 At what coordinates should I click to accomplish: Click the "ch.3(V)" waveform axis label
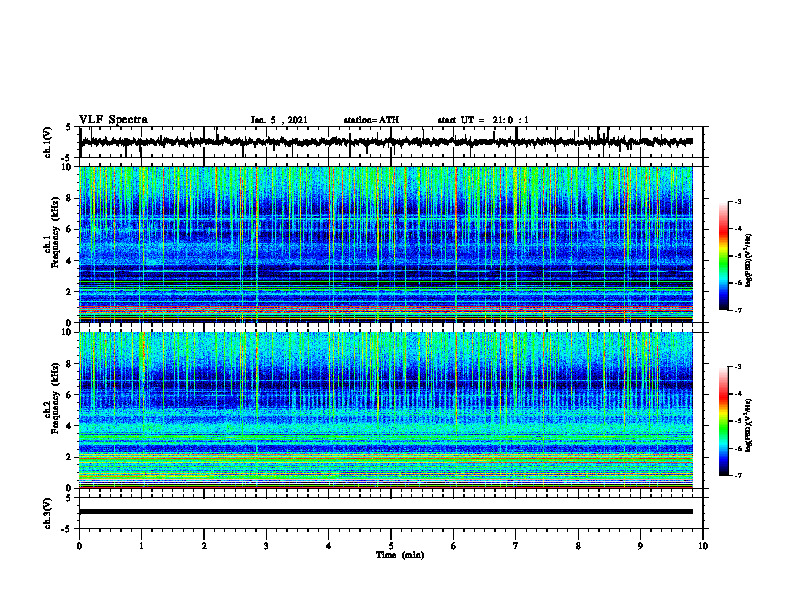click(x=48, y=514)
